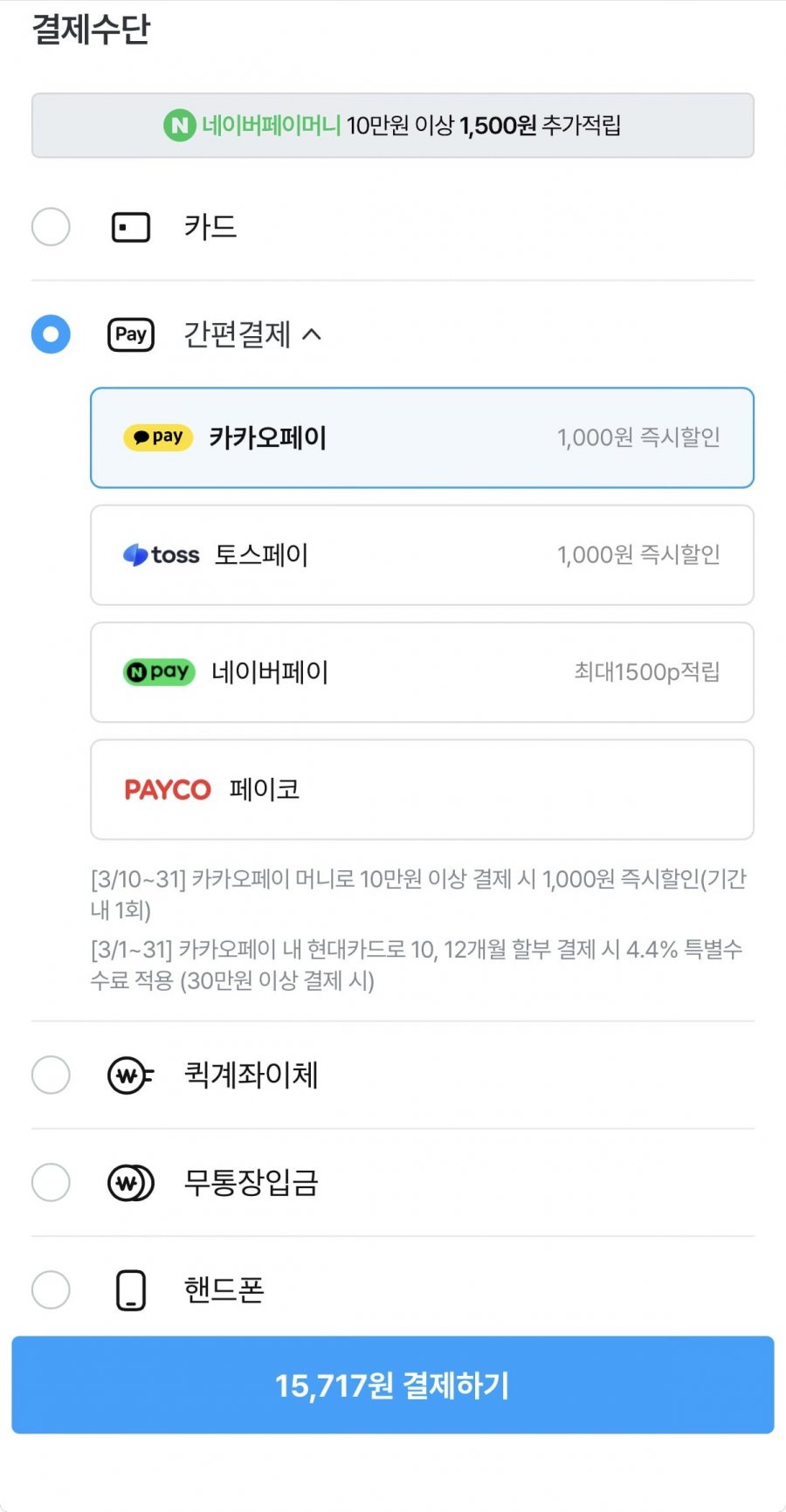Select the 카드 radio button
The image size is (786, 1512).
click(x=51, y=228)
